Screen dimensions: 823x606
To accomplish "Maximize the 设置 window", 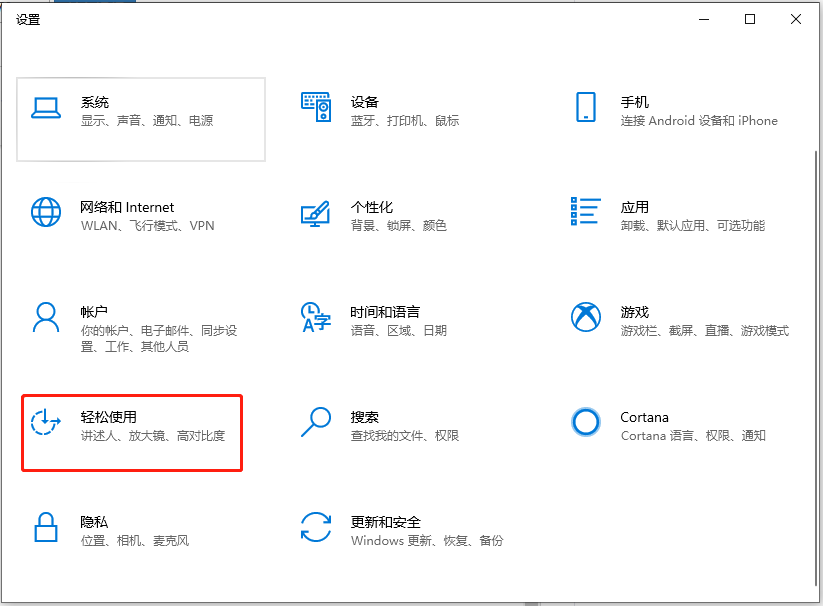I will pos(750,19).
